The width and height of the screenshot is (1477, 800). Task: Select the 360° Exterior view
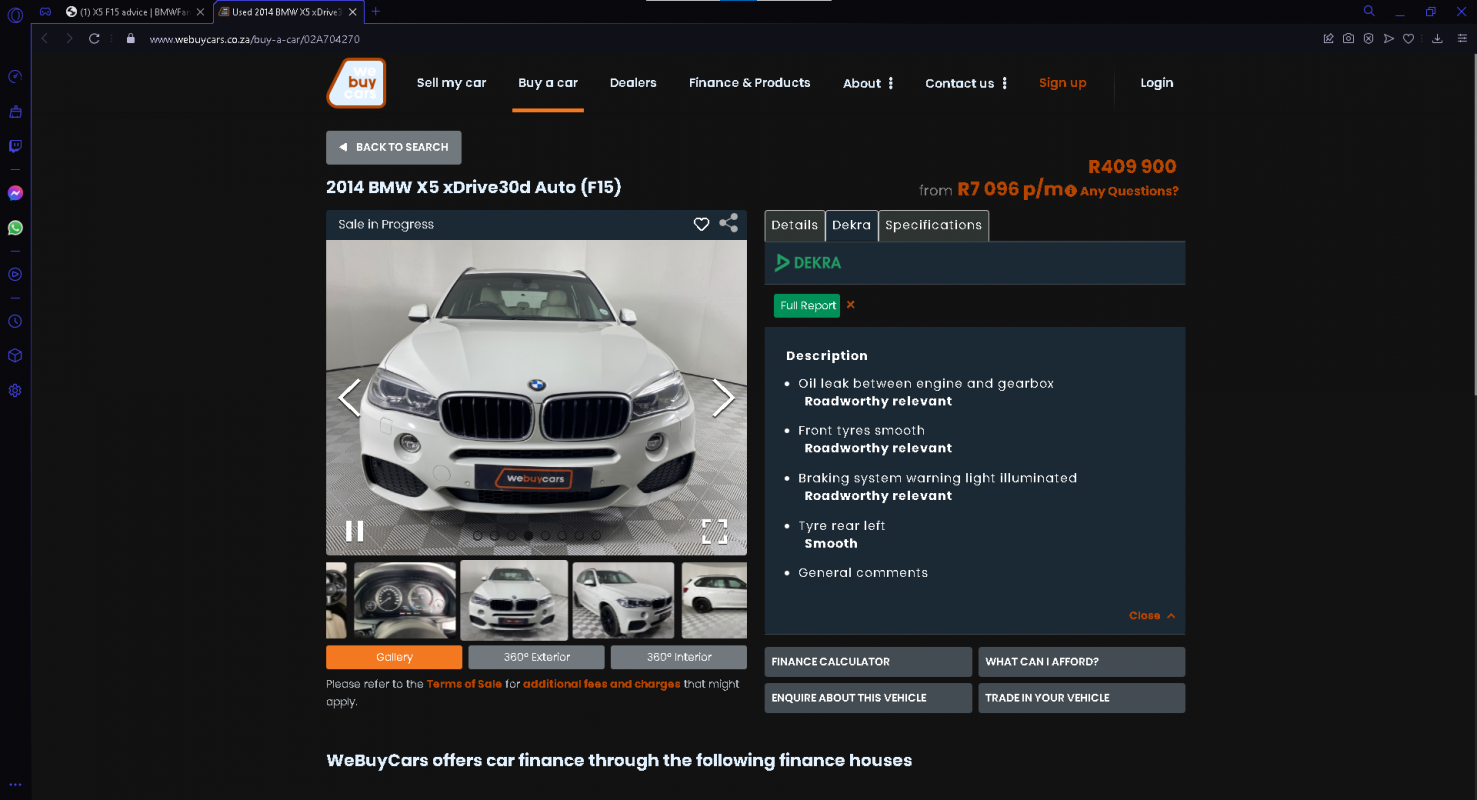(x=536, y=657)
